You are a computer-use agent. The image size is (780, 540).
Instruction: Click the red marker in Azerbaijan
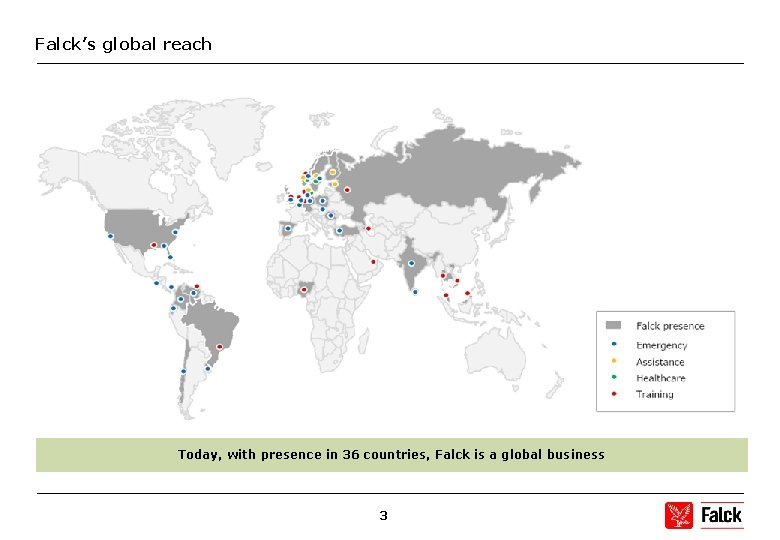click(x=368, y=229)
